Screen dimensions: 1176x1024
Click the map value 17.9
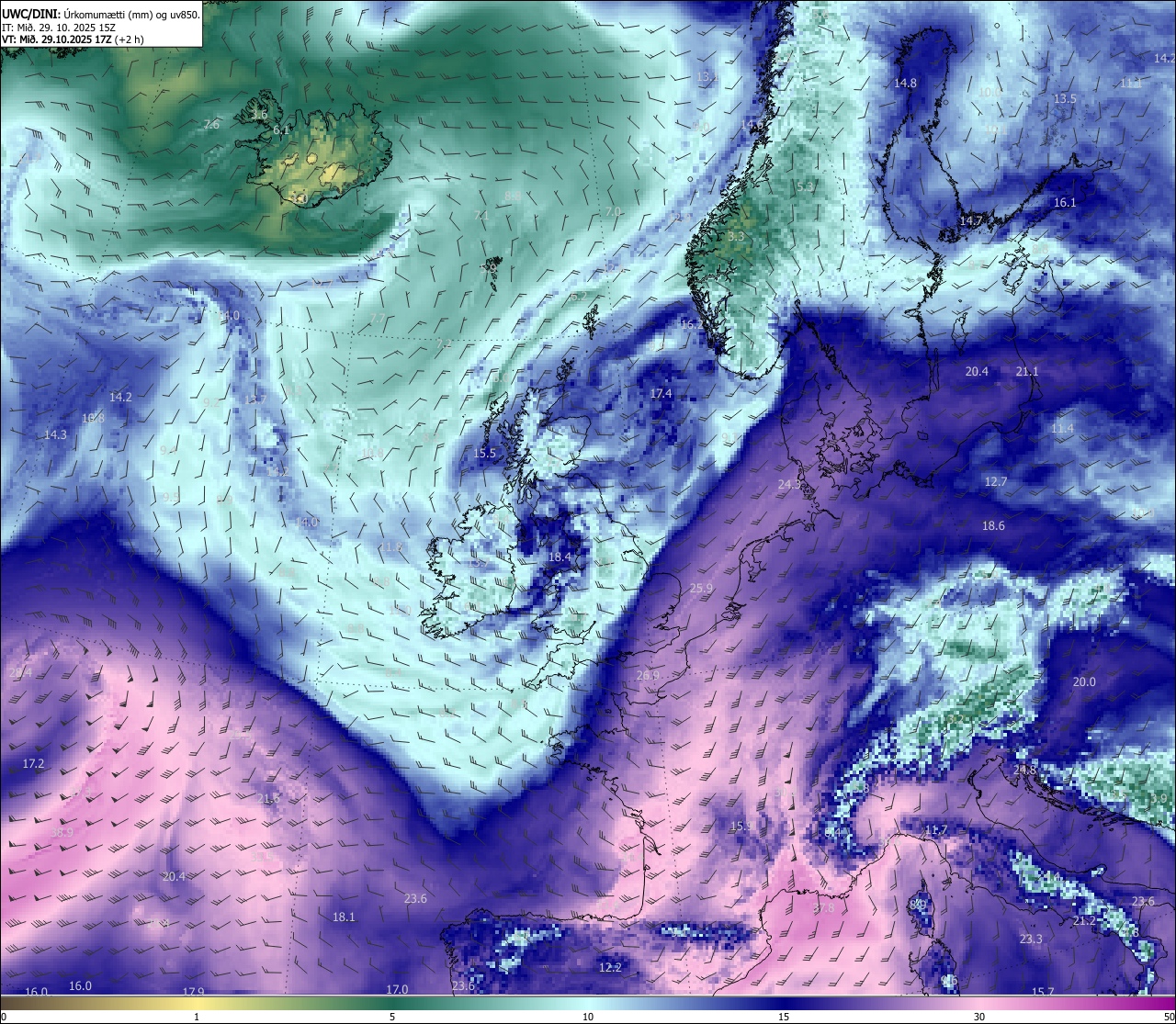pyautogui.click(x=193, y=992)
